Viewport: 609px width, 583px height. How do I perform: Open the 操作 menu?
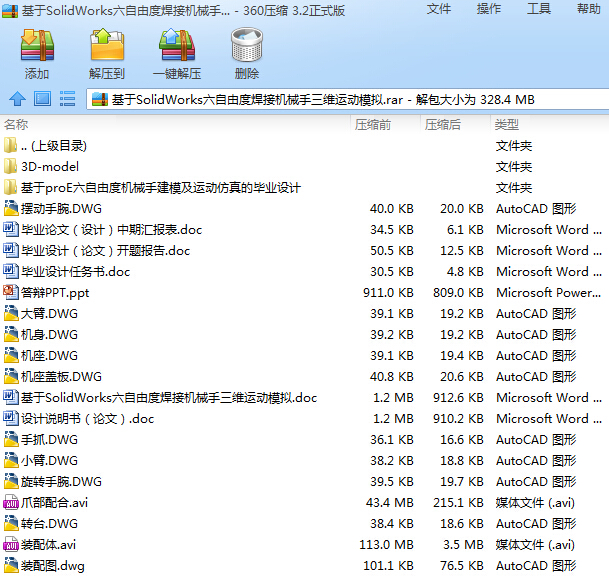[489, 9]
